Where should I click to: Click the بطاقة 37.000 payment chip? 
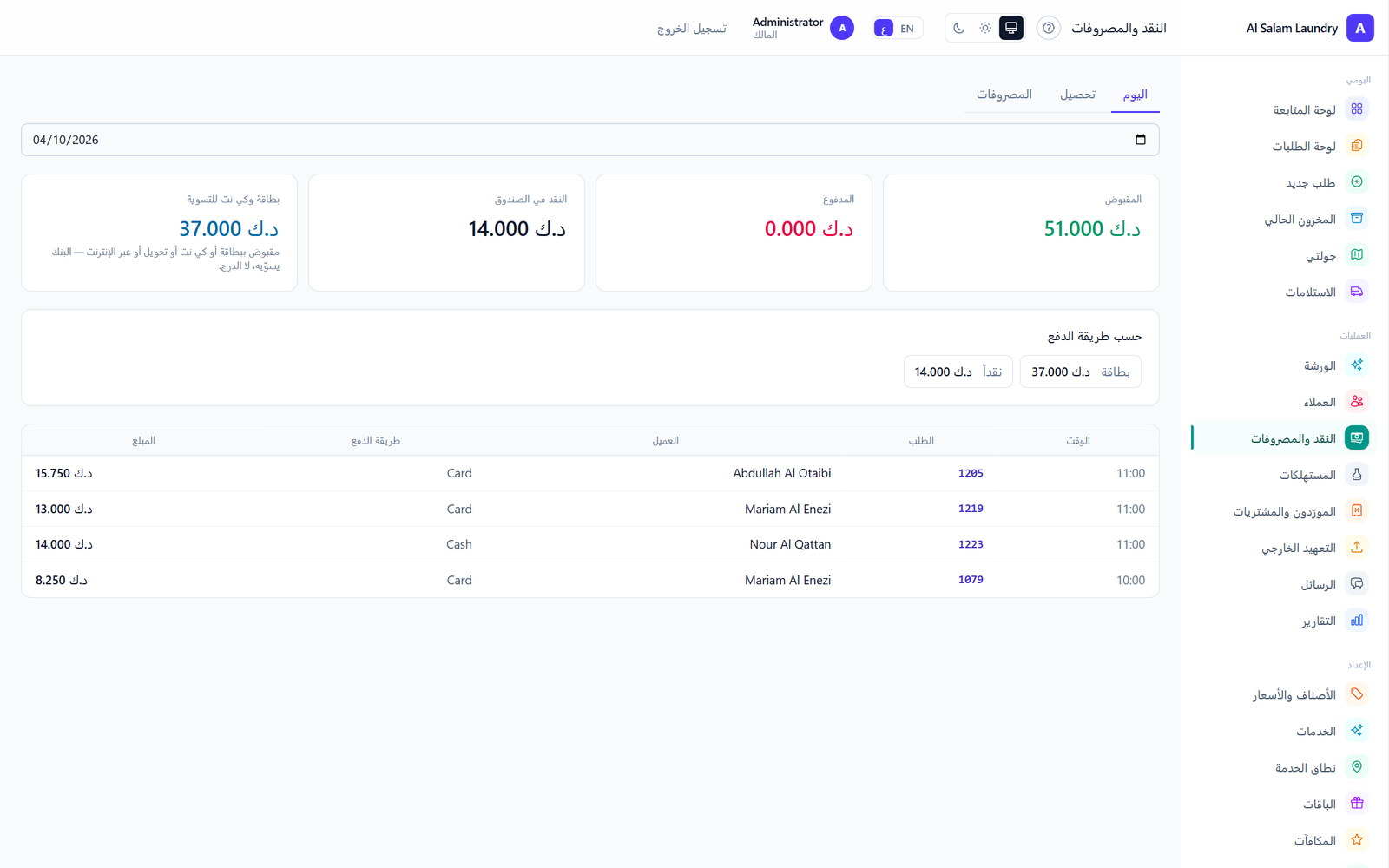coord(1081,372)
